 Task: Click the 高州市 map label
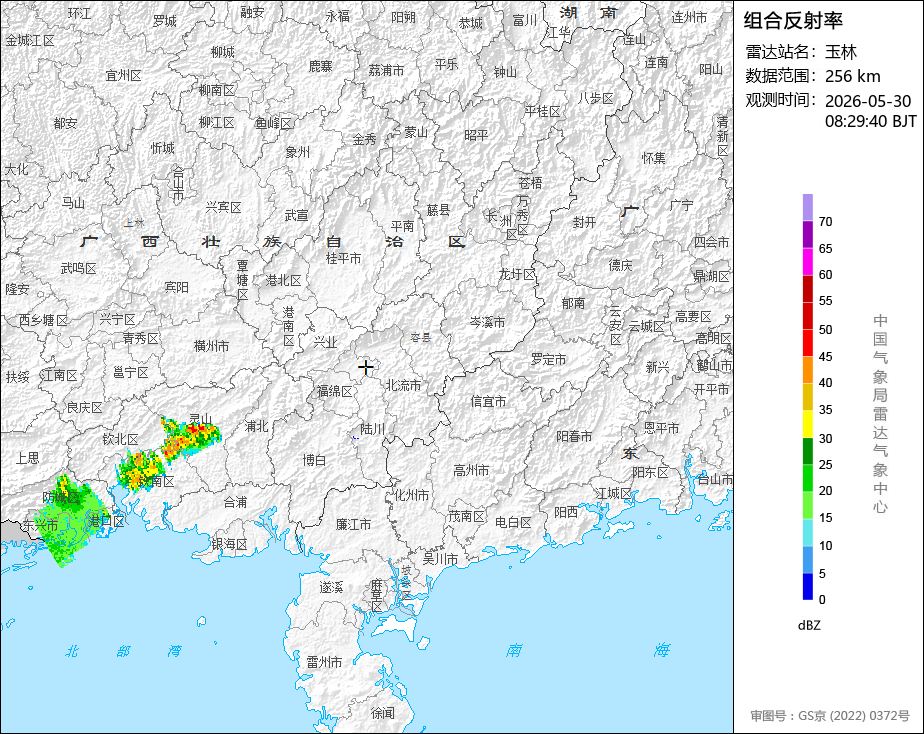click(471, 471)
